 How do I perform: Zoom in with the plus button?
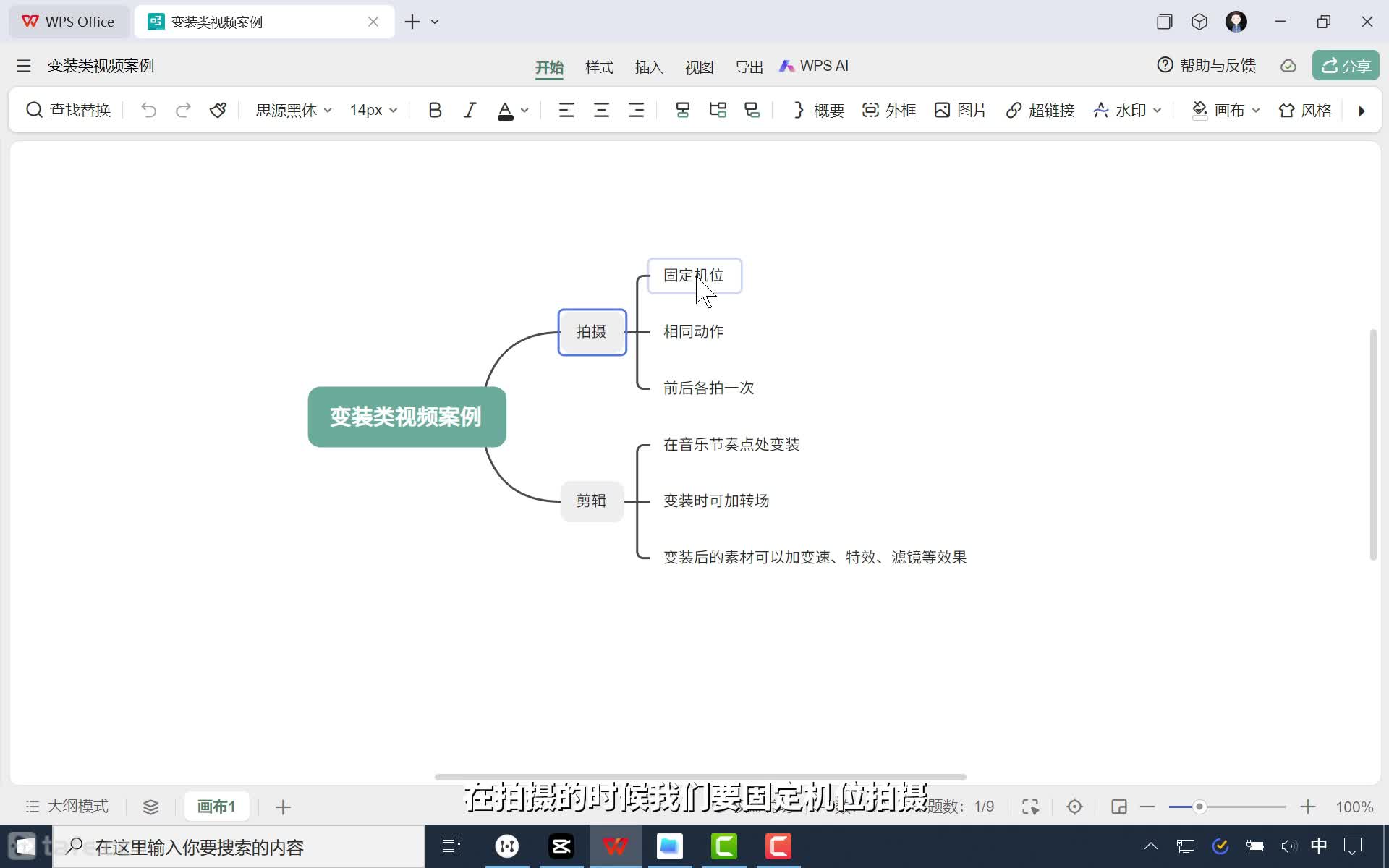point(1307,807)
